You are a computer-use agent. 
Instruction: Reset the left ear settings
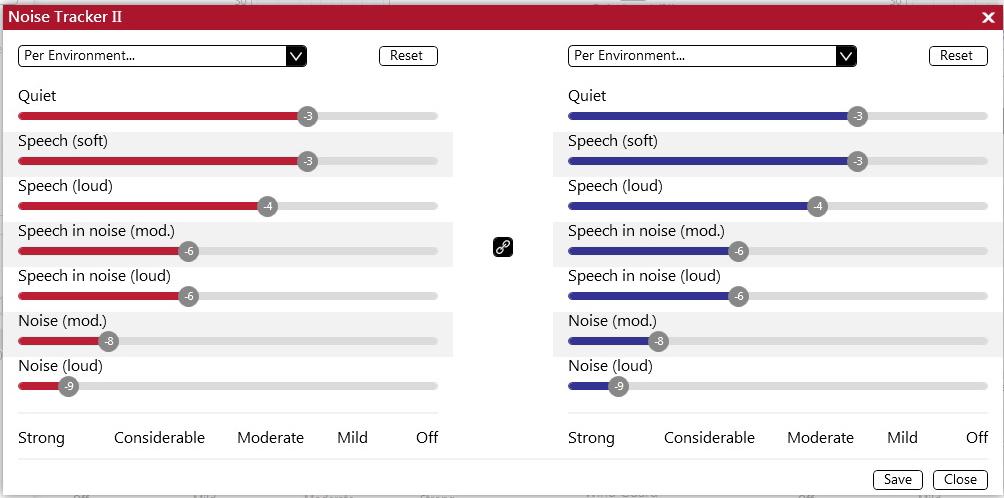pyautogui.click(x=409, y=56)
